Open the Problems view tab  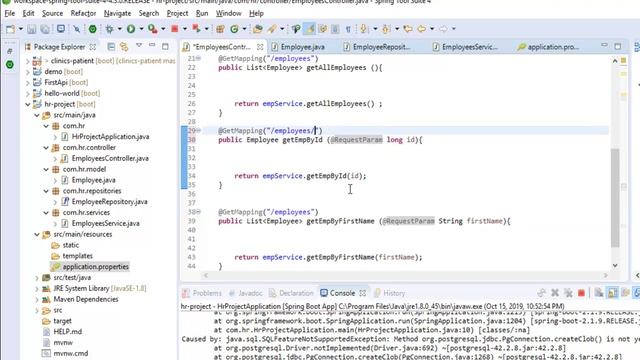click(207, 293)
